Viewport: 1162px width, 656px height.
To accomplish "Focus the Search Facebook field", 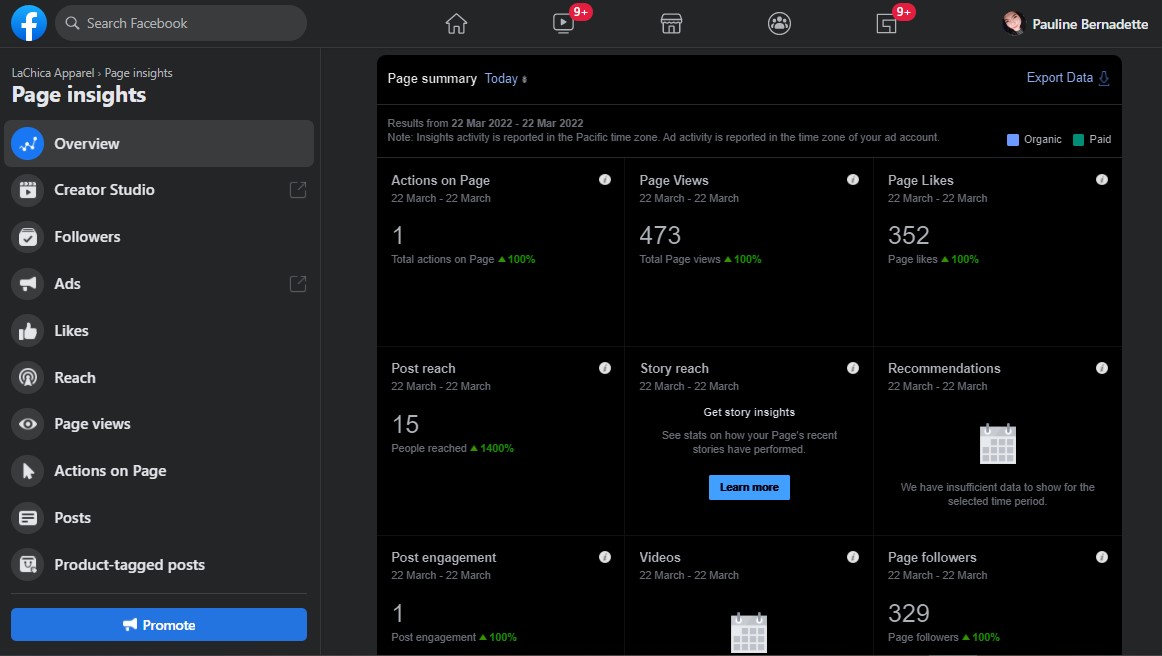I will tap(181, 23).
